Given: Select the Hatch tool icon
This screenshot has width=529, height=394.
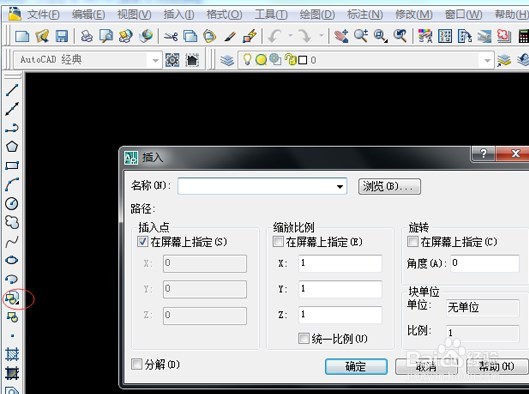Looking at the screenshot, I should tap(12, 354).
